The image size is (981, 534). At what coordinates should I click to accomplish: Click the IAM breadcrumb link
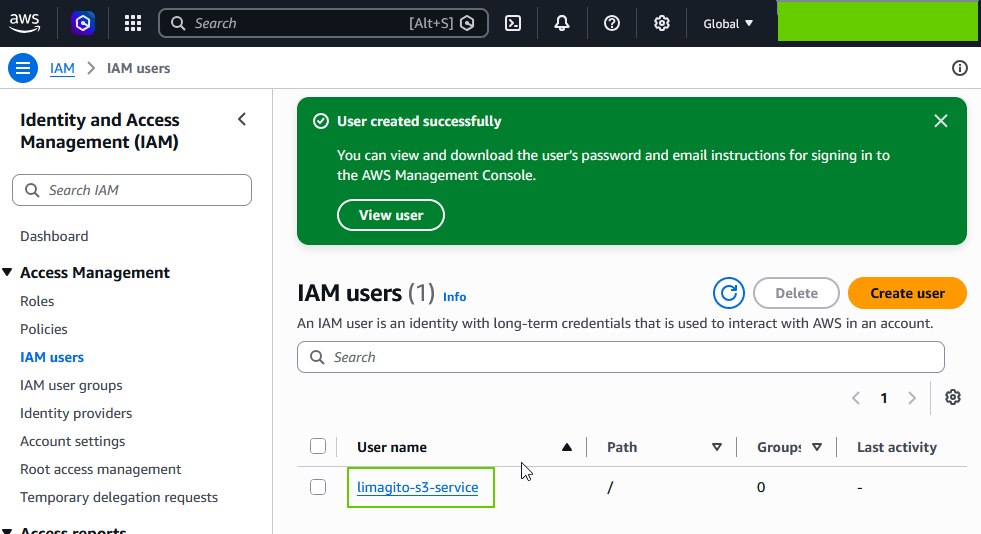point(62,68)
